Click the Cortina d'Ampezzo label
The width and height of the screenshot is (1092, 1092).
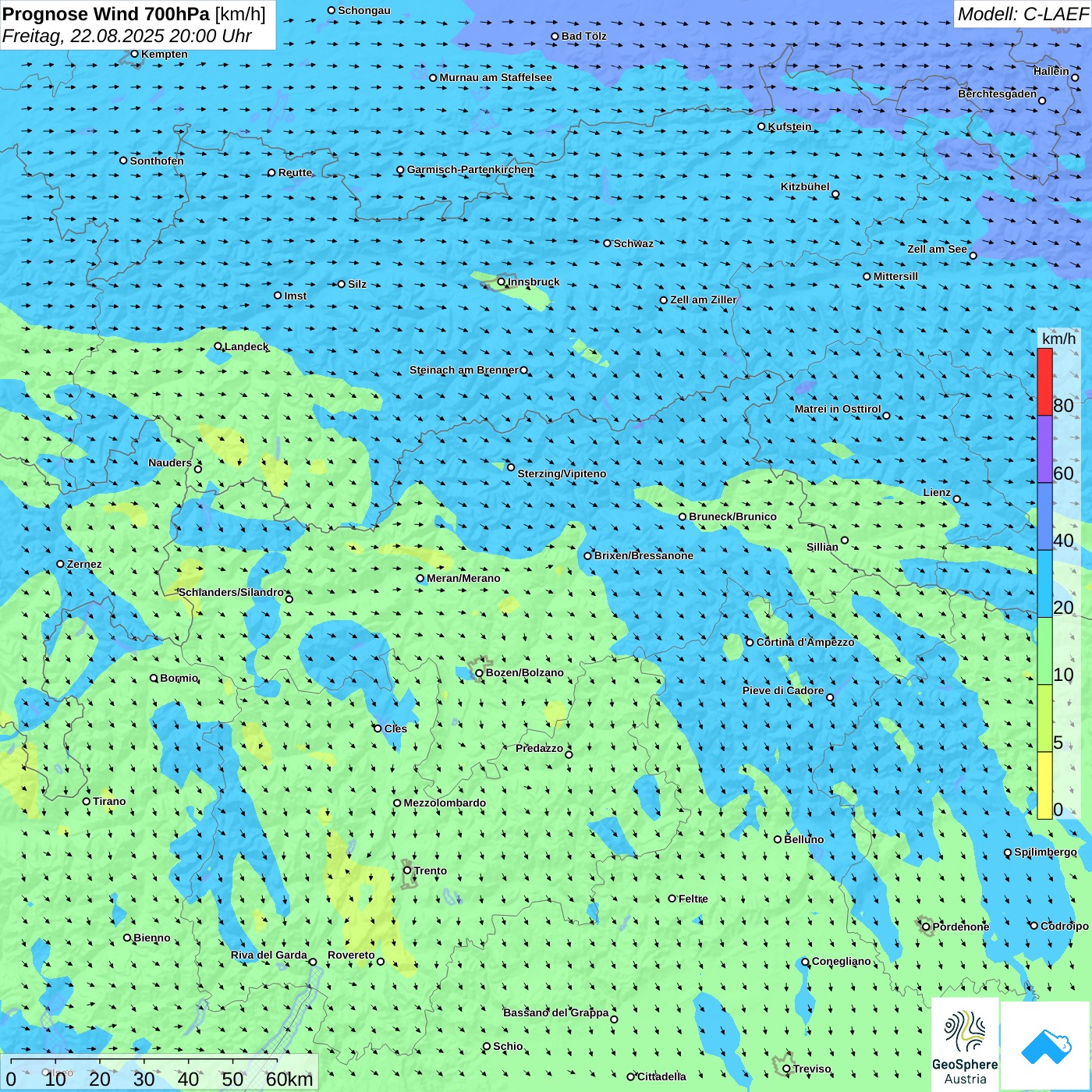[806, 642]
